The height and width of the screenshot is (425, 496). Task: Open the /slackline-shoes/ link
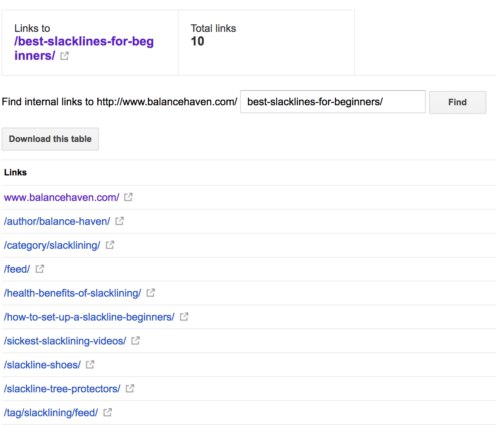tap(42, 365)
